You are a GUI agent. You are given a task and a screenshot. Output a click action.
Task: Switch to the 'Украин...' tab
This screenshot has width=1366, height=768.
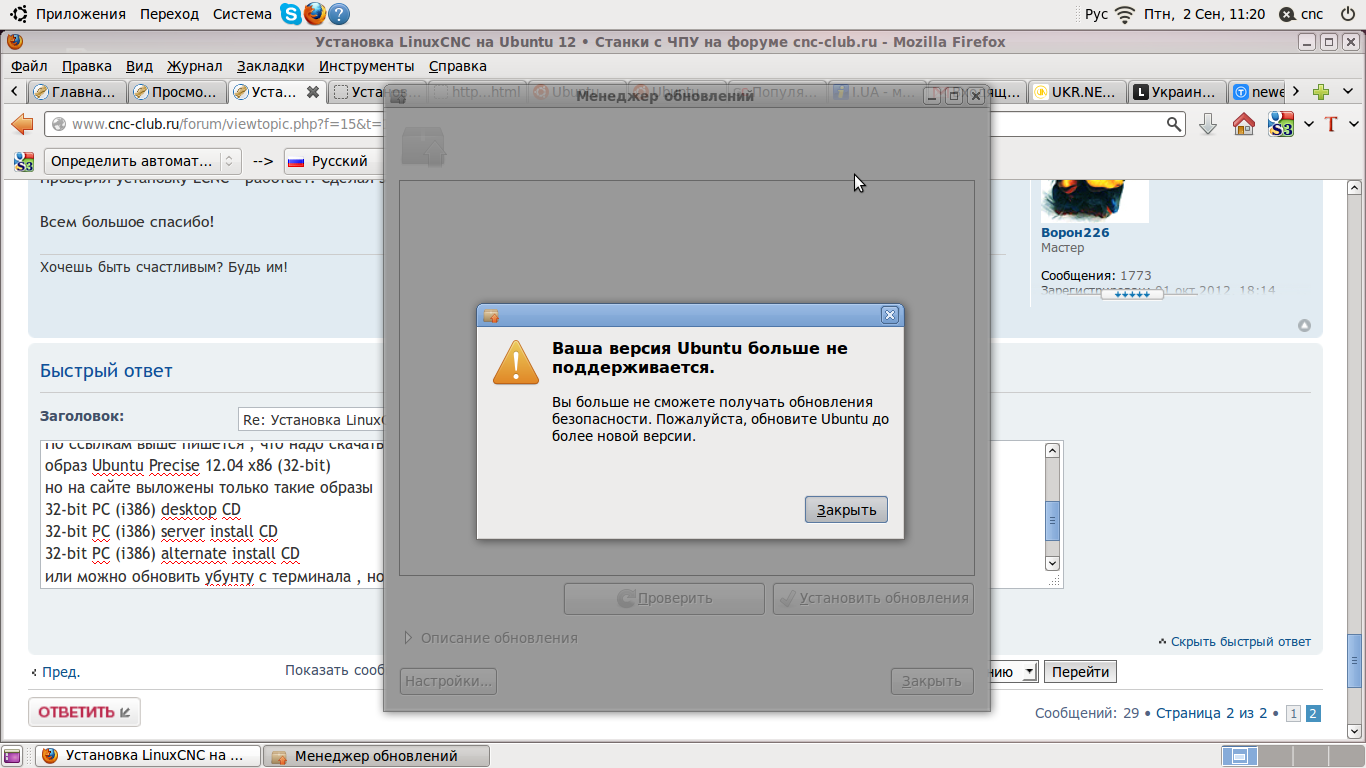(1176, 92)
